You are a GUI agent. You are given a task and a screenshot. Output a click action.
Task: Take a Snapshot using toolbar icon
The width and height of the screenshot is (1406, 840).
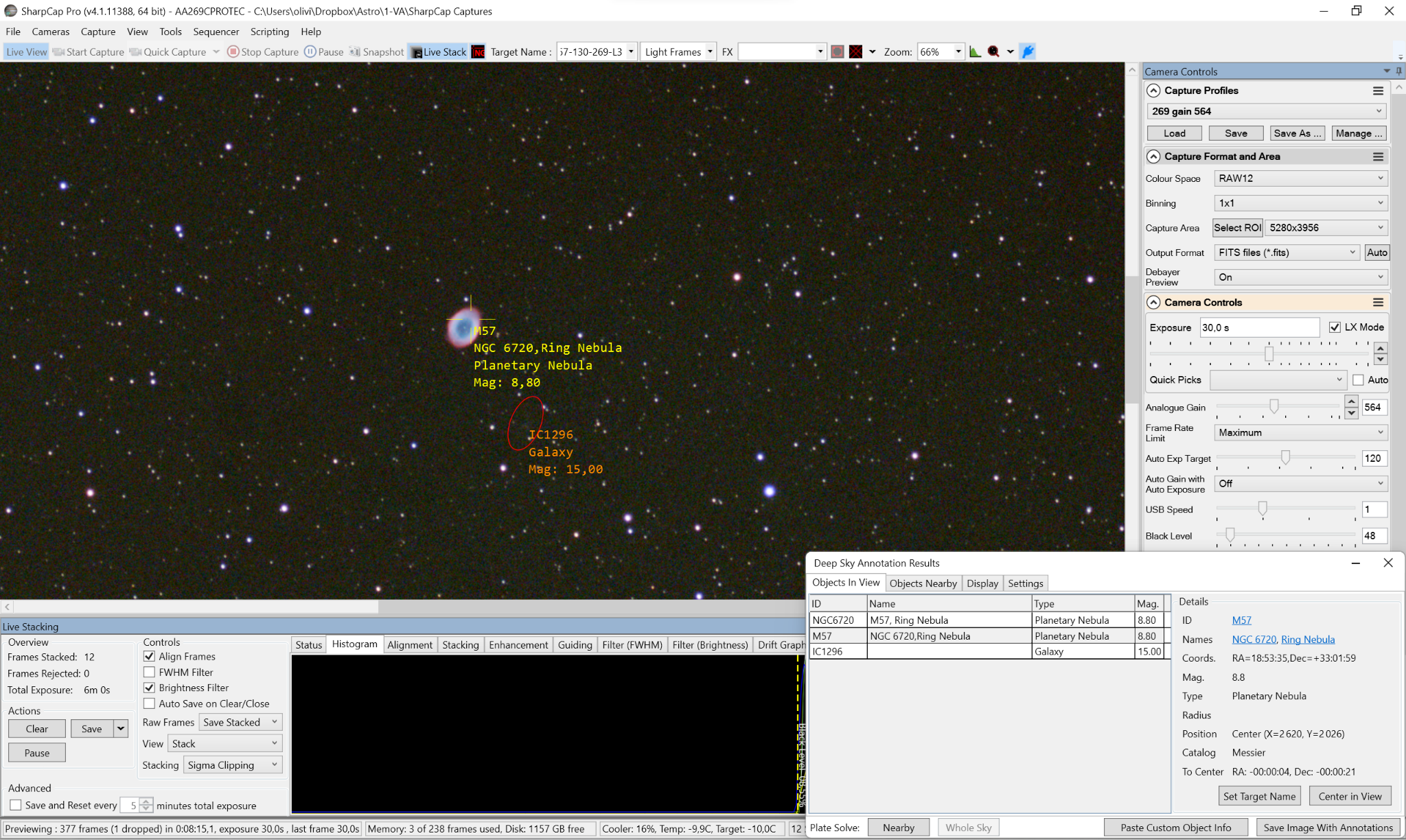[x=354, y=51]
